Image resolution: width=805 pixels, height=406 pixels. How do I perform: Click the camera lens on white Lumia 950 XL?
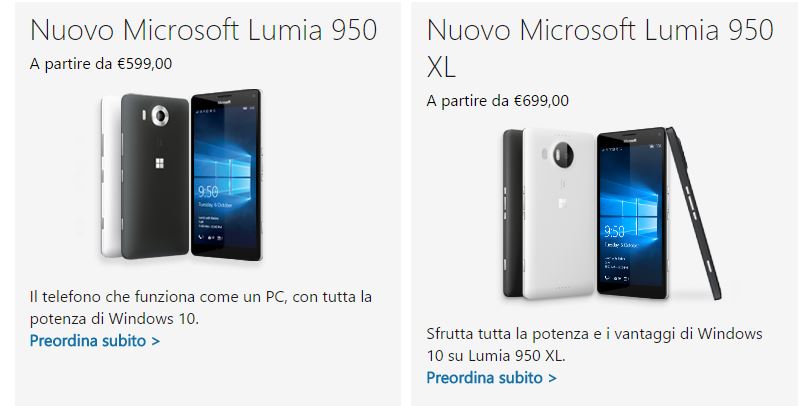(563, 152)
